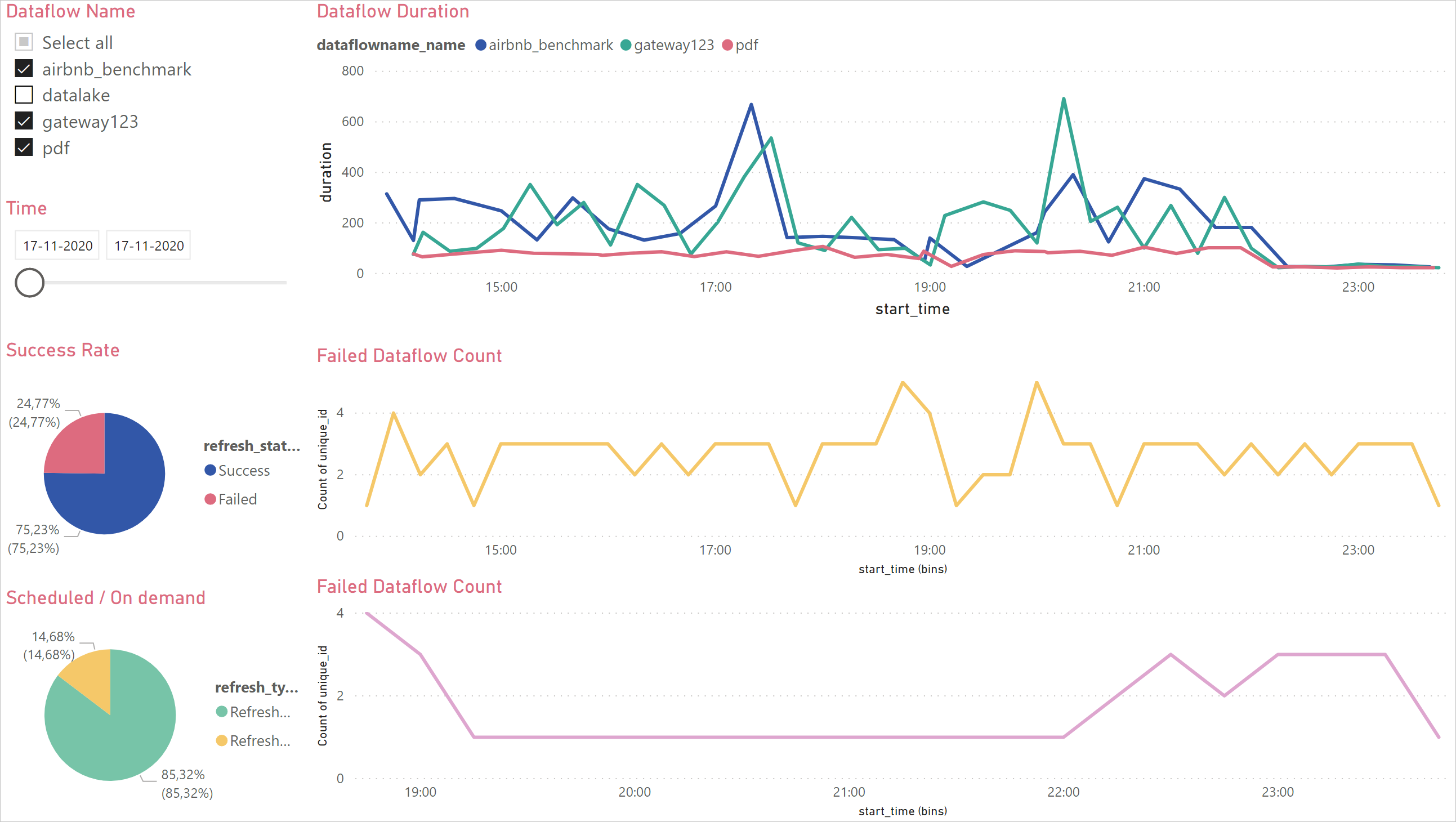
Task: Drag the time range slider control
Action: 29,283
